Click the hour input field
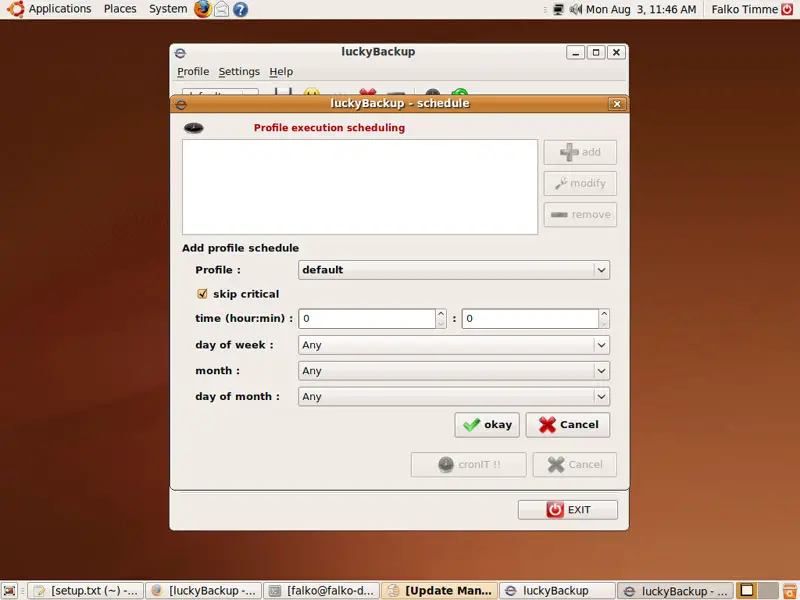The height and width of the screenshot is (600, 800). pyautogui.click(x=367, y=319)
